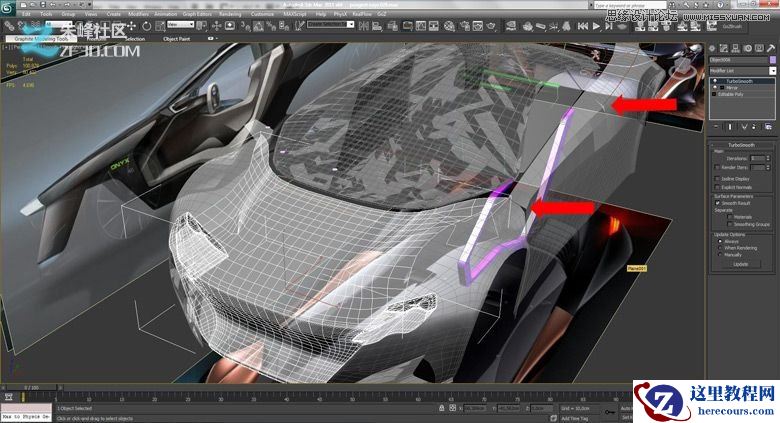Switch to the Hierarchy command panel
This screenshot has width=780, height=423.
[x=735, y=48]
